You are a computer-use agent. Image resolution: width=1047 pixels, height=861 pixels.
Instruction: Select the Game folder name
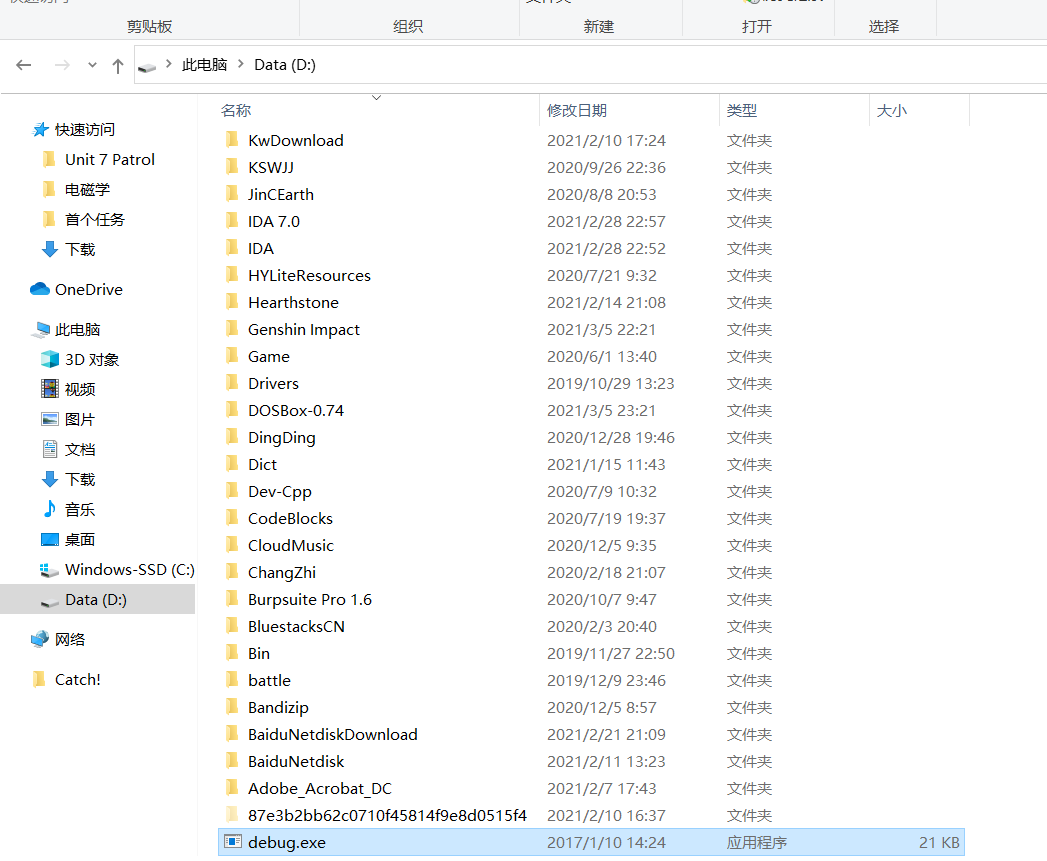pyautogui.click(x=269, y=357)
